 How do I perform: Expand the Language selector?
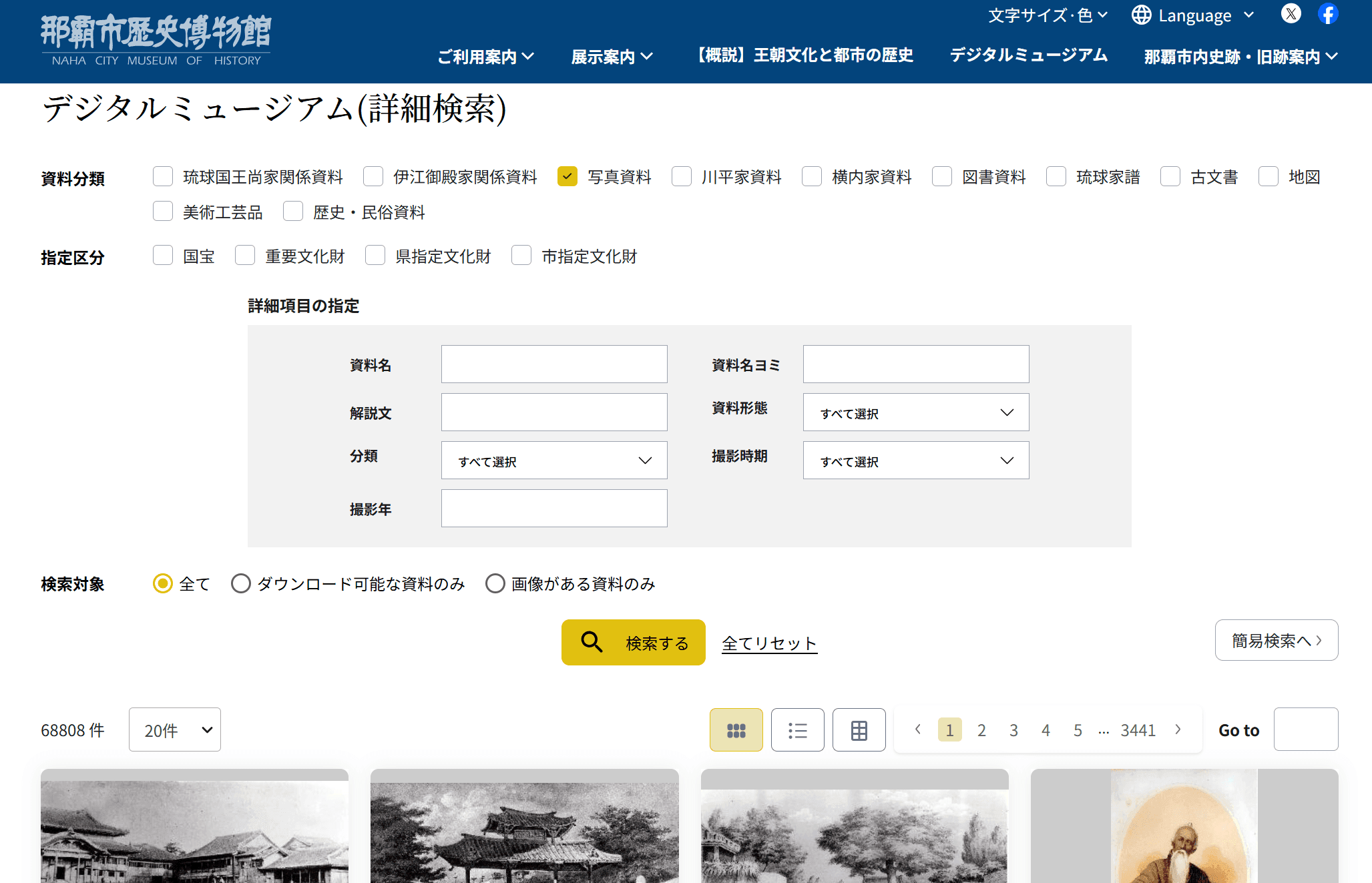pyautogui.click(x=1194, y=15)
